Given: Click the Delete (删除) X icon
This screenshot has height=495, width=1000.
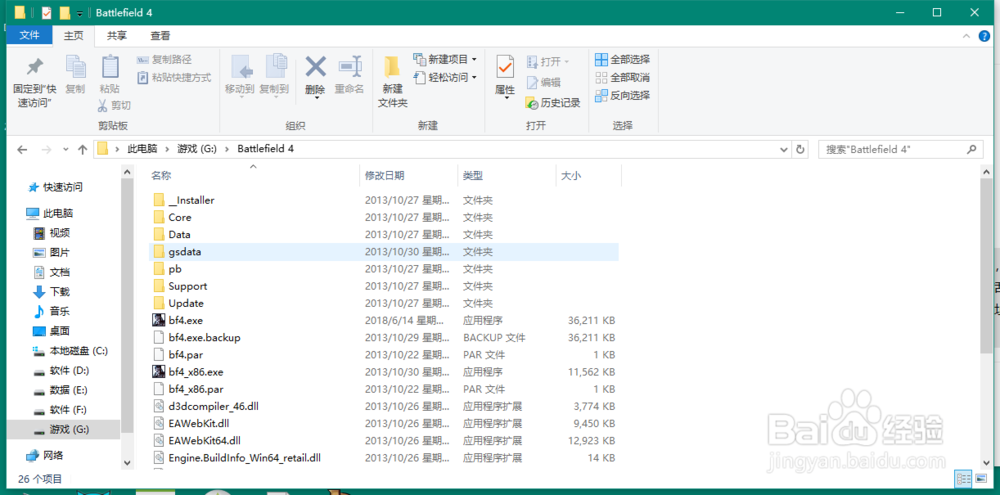Looking at the screenshot, I should [316, 66].
